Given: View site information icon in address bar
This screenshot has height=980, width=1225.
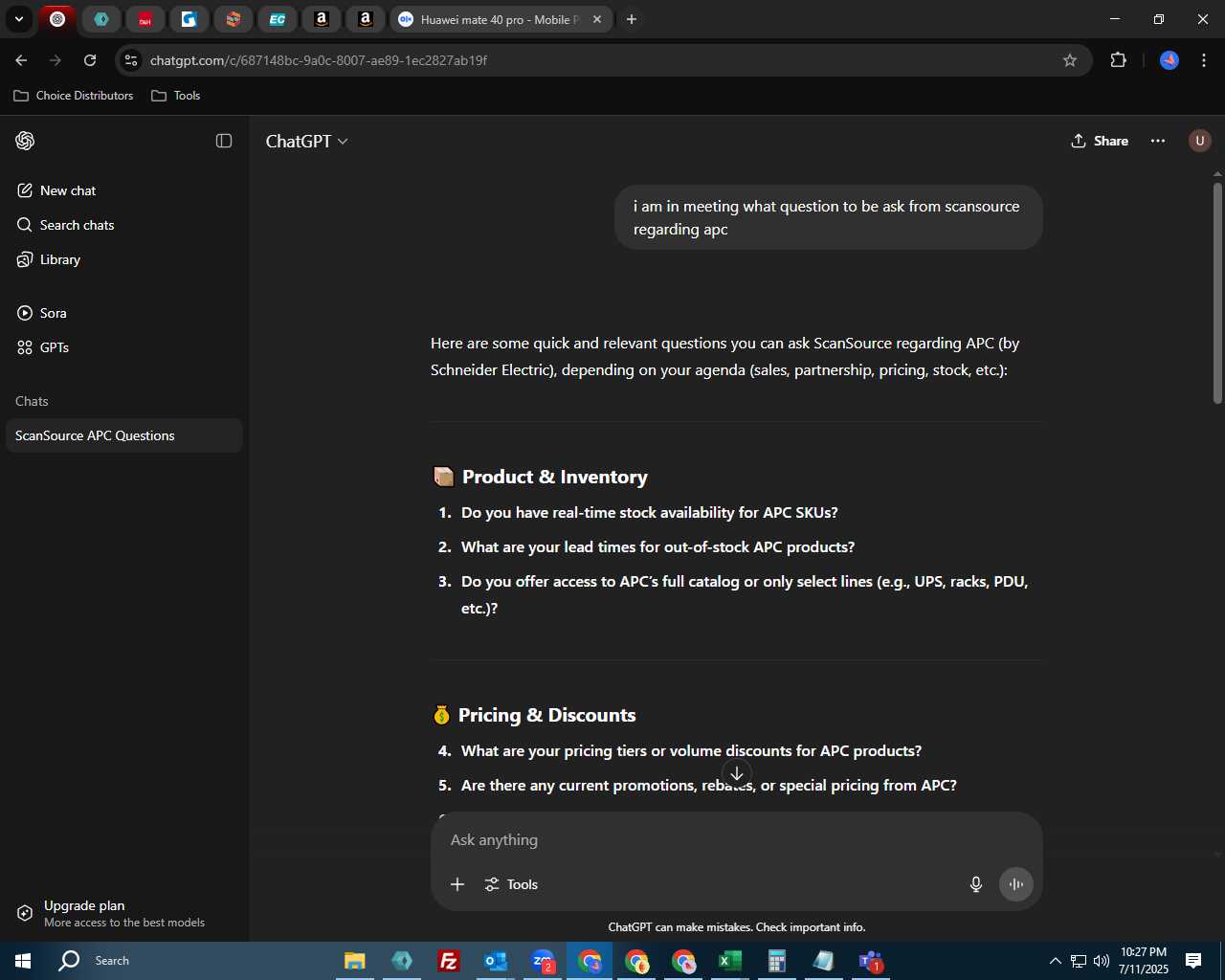Looking at the screenshot, I should (131, 60).
